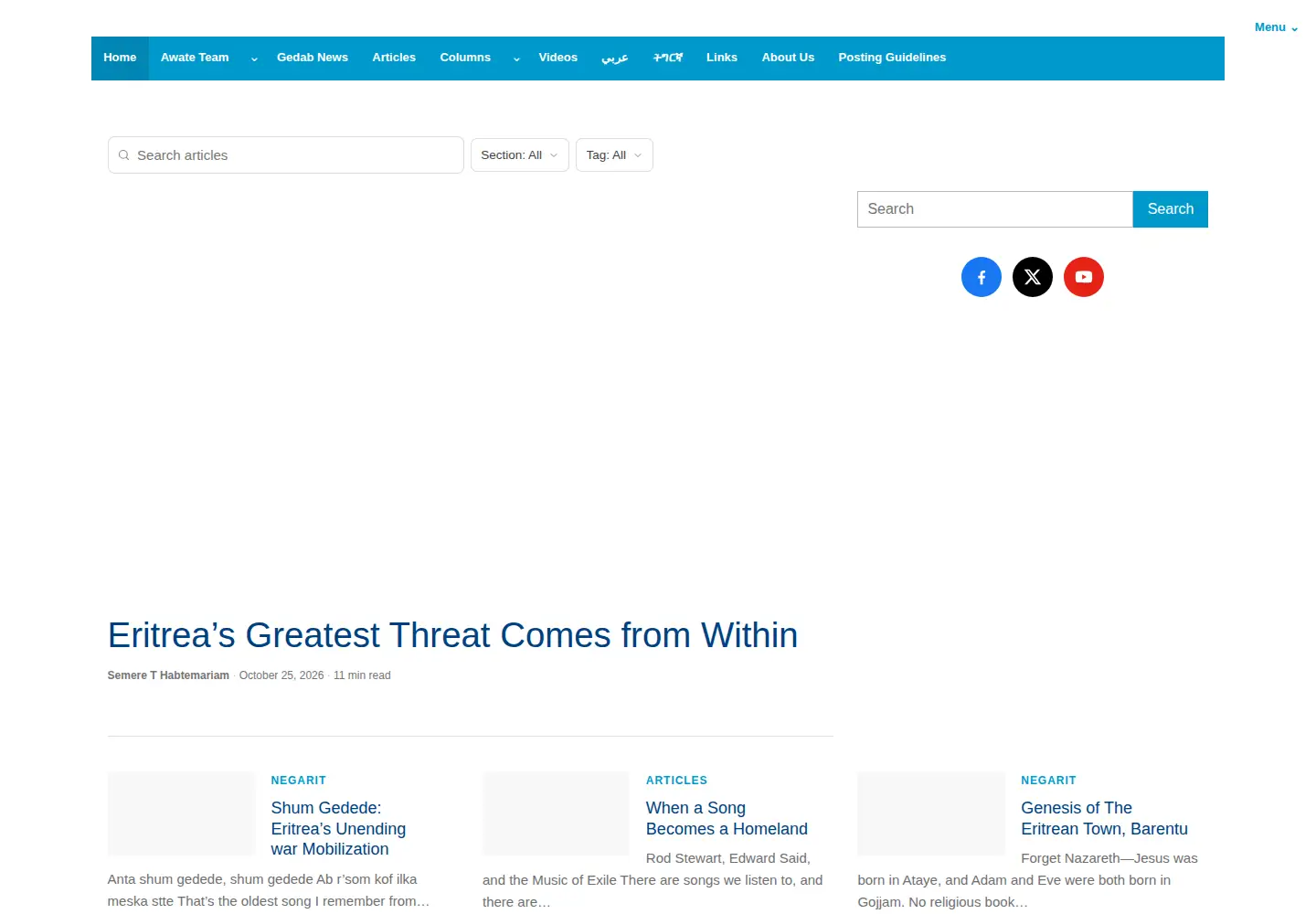Open the About Us page
Image resolution: width=1316 pixels, height=914 pixels.
[x=788, y=58]
